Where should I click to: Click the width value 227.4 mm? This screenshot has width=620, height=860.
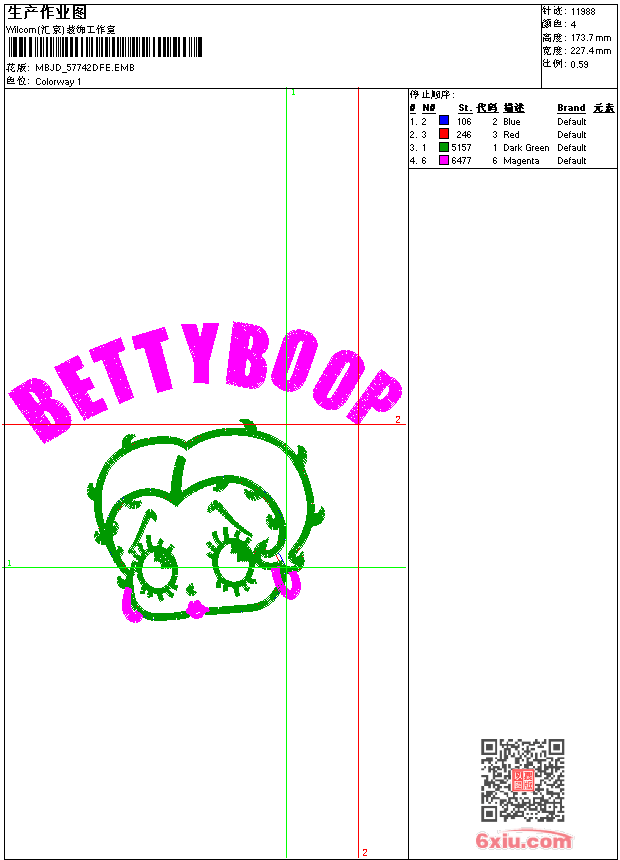591,51
